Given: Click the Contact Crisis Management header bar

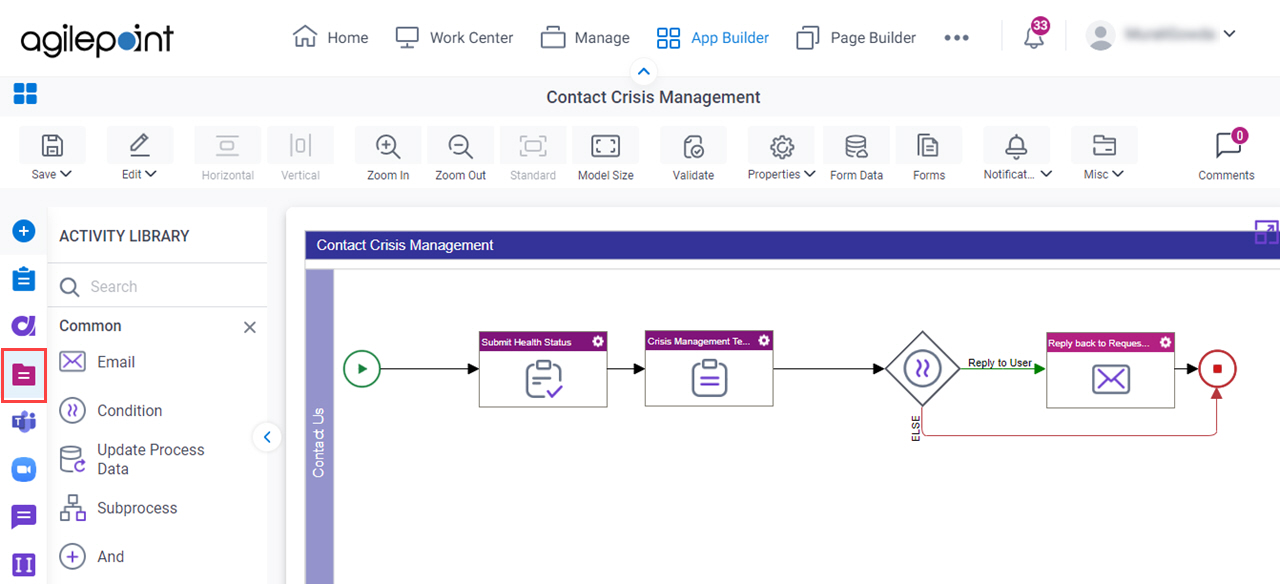Looking at the screenshot, I should [x=792, y=245].
